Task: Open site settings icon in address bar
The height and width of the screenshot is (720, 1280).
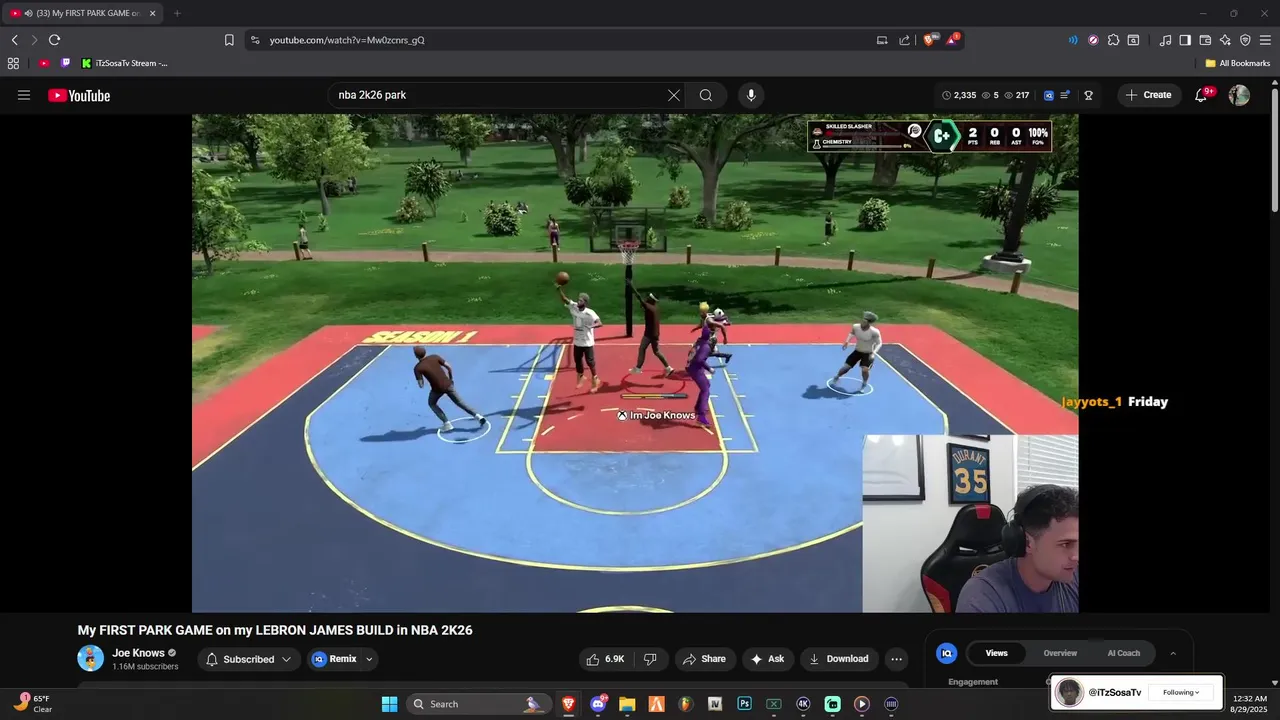Action: coord(254,40)
